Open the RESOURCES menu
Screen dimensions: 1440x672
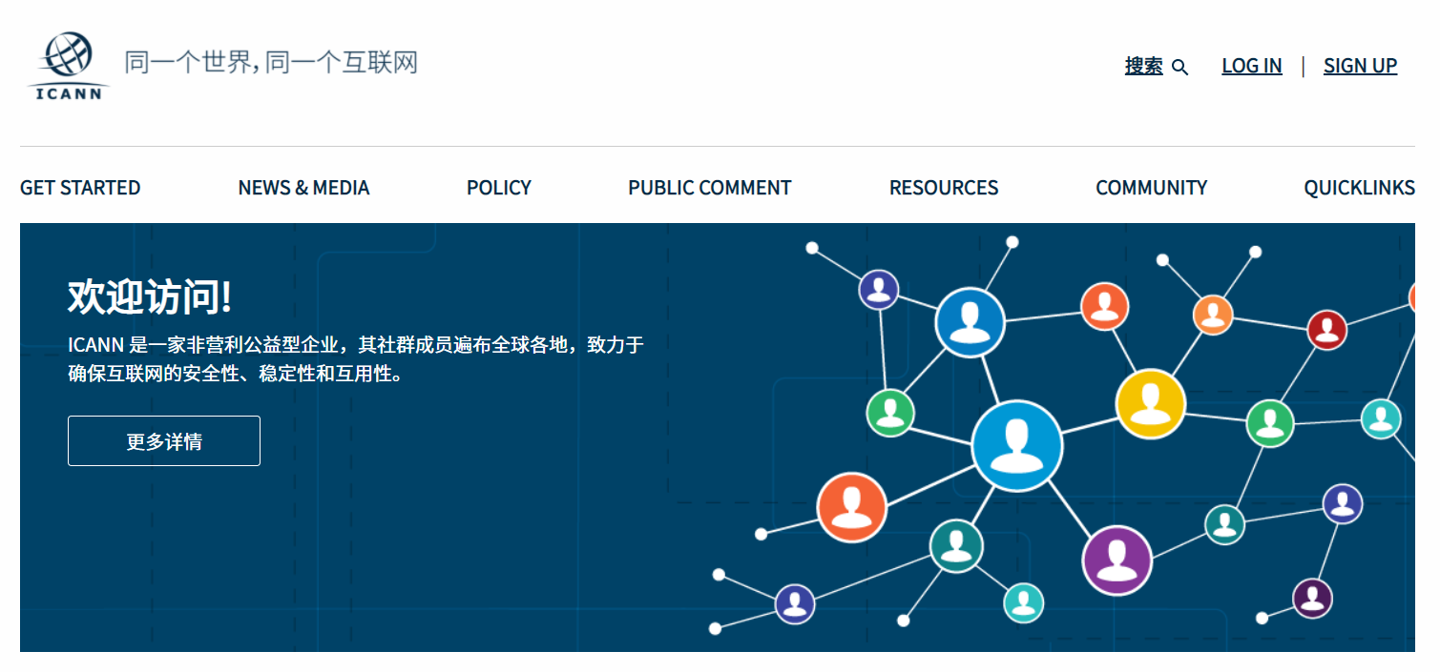click(944, 188)
